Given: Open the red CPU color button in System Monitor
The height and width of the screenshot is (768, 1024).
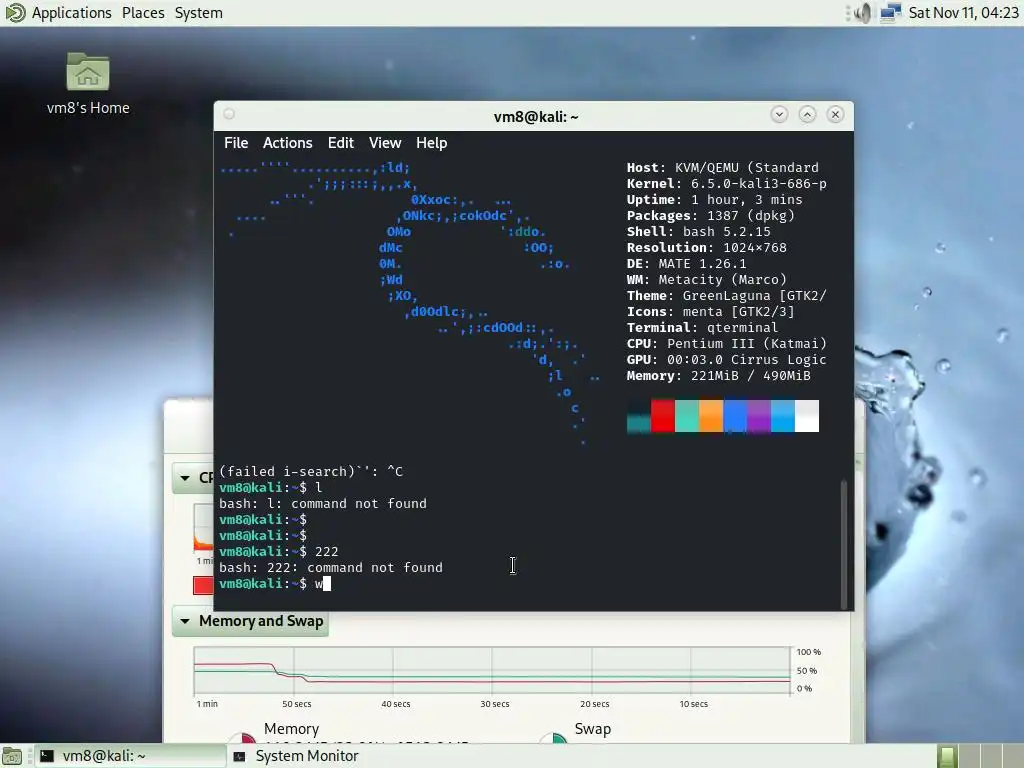Looking at the screenshot, I should (x=203, y=585).
